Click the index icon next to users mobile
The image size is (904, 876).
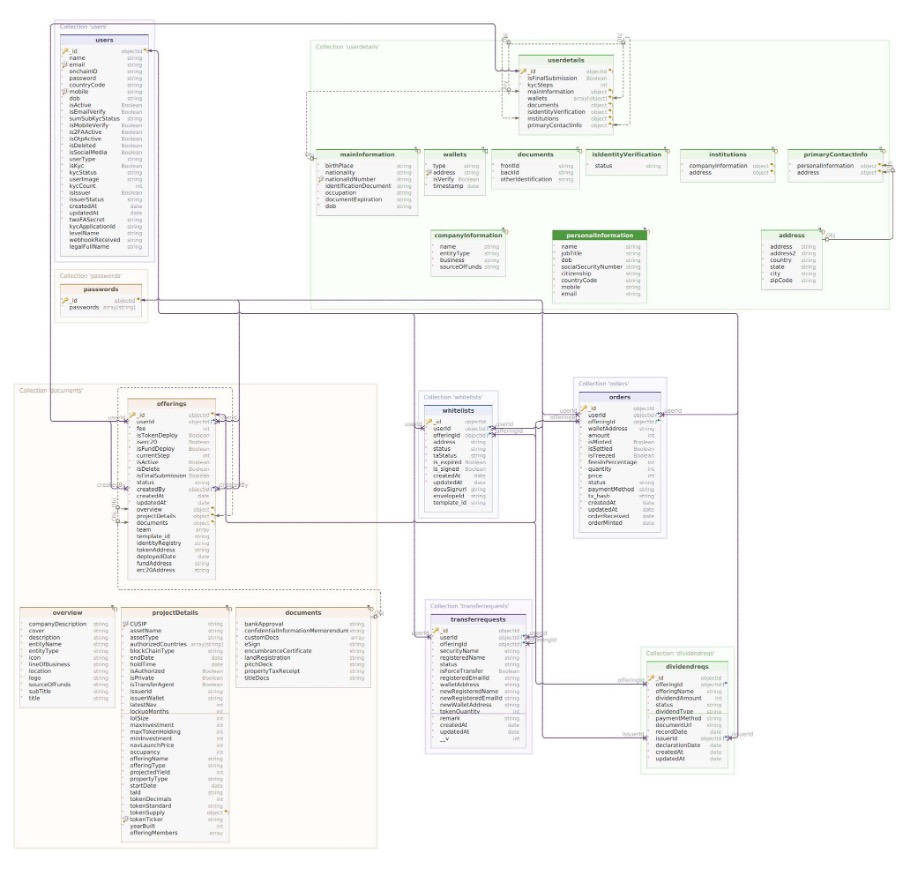tap(63, 92)
